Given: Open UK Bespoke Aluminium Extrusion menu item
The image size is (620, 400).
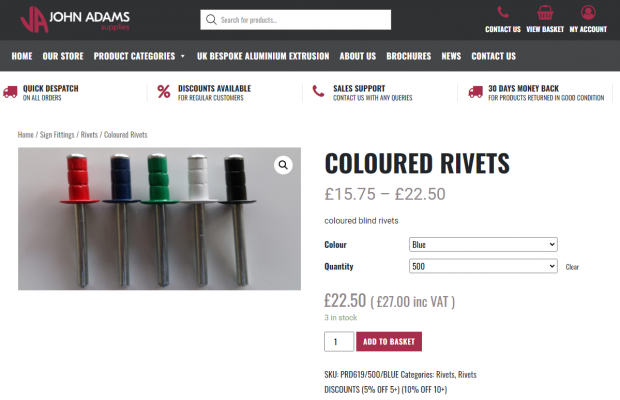Looking at the screenshot, I should [x=263, y=56].
